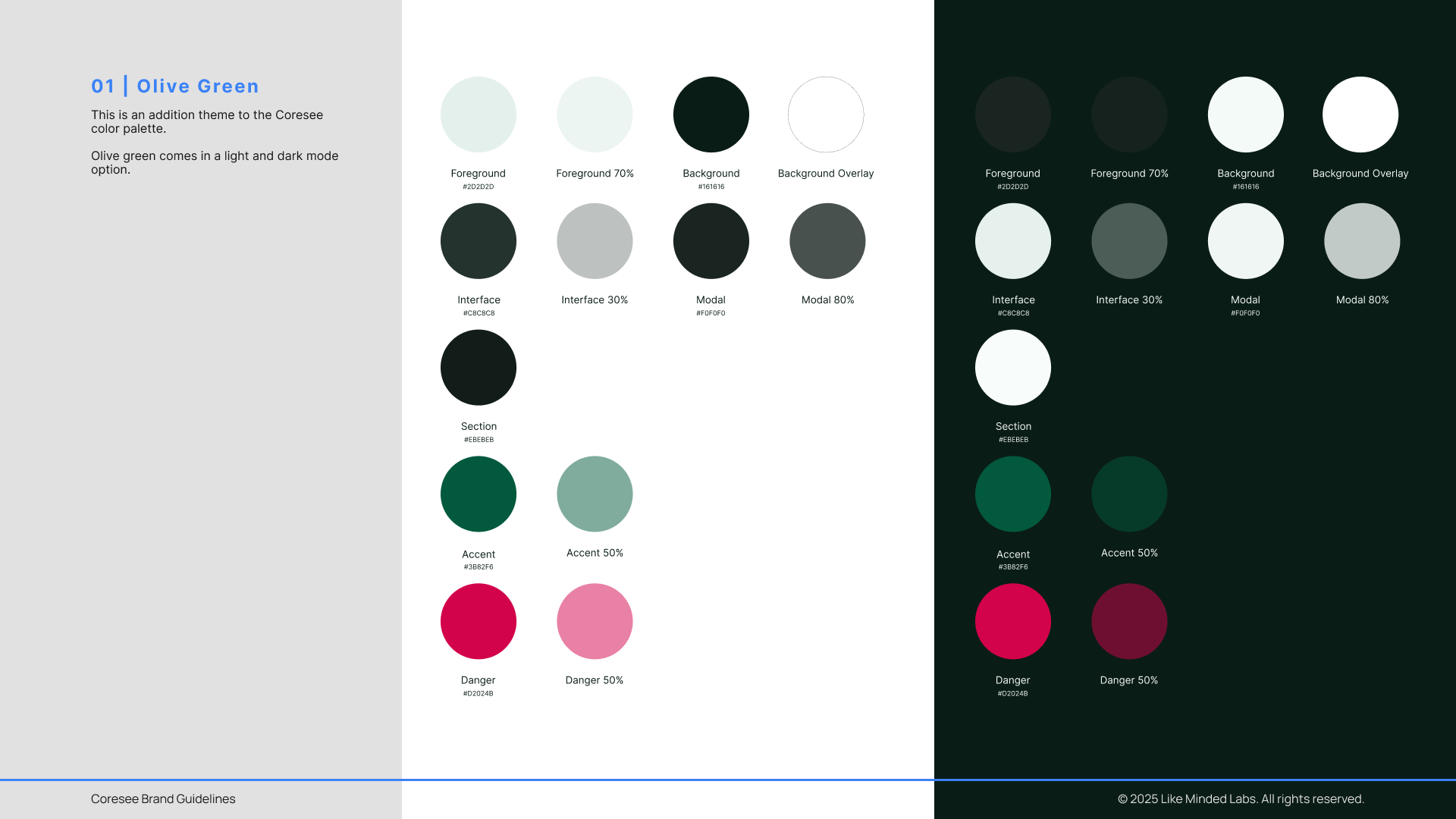
Task: Select the dark mode Background Overlay white circle
Action: click(1360, 115)
